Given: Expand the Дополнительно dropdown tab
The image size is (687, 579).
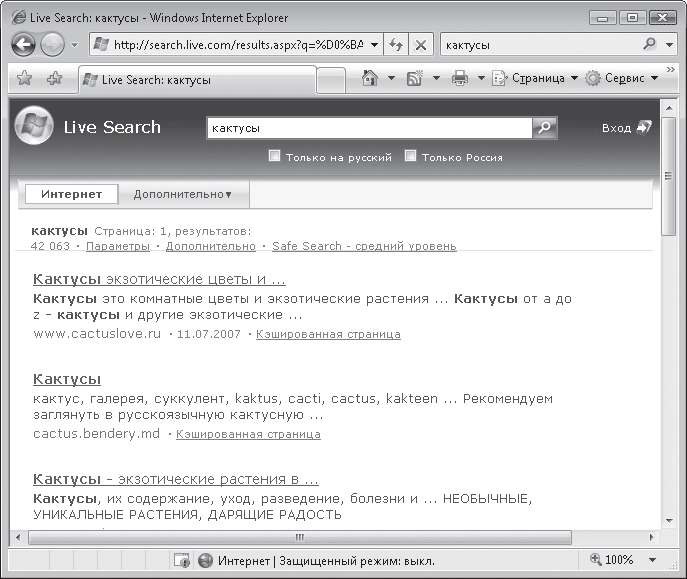Looking at the screenshot, I should tap(182, 195).
